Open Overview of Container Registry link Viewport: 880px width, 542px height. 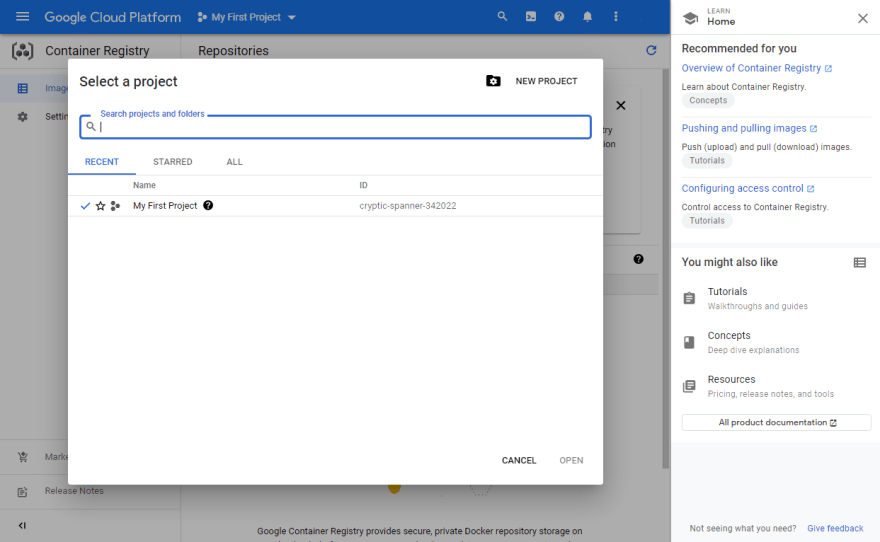coord(757,68)
